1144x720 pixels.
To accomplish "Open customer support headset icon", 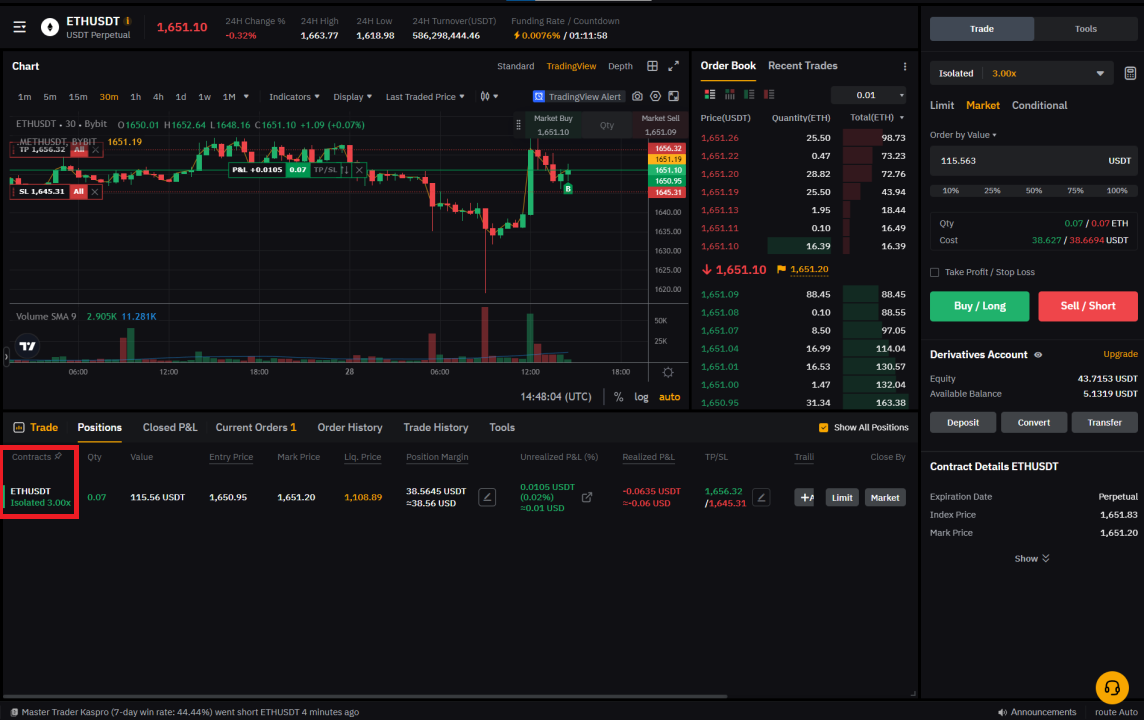I will click(1112, 687).
